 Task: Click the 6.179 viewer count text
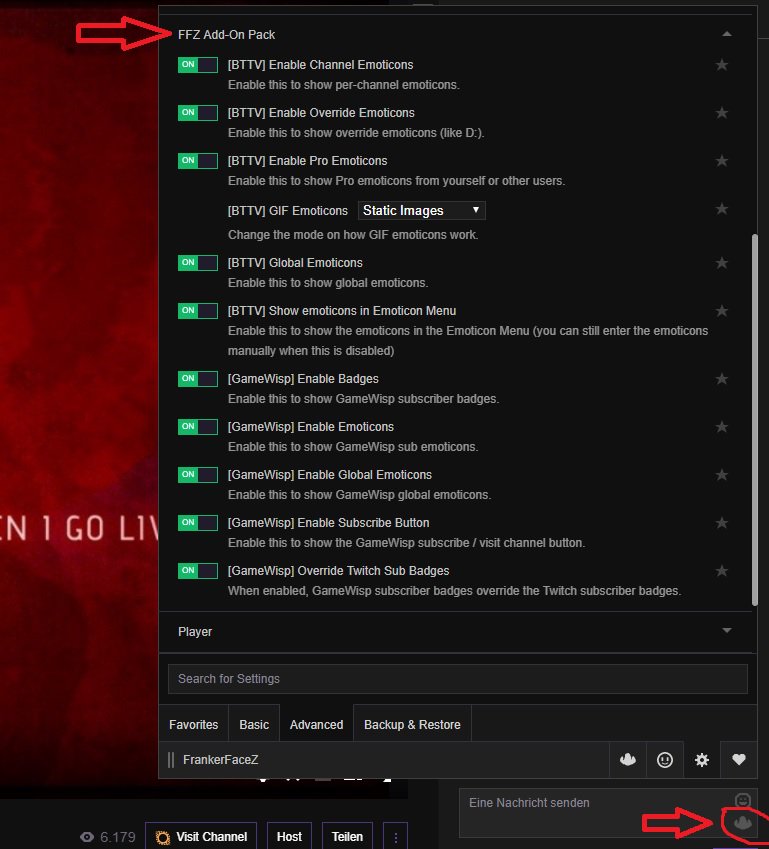118,837
